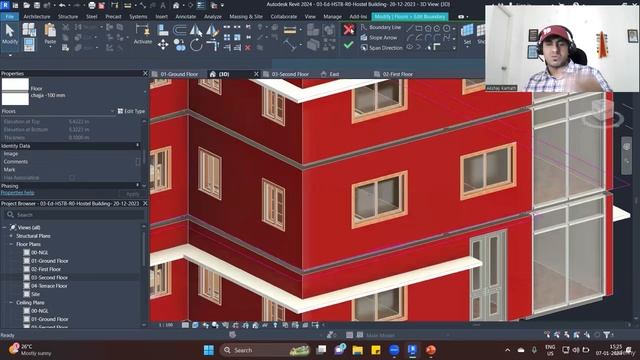
Task: Click the Print icon in quick access toolbar
Action: 92,5
